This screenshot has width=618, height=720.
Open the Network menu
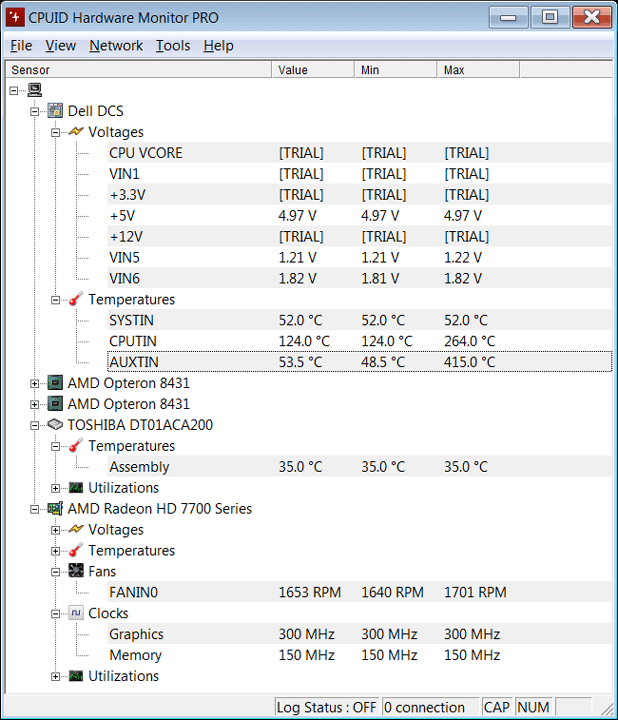pos(116,45)
